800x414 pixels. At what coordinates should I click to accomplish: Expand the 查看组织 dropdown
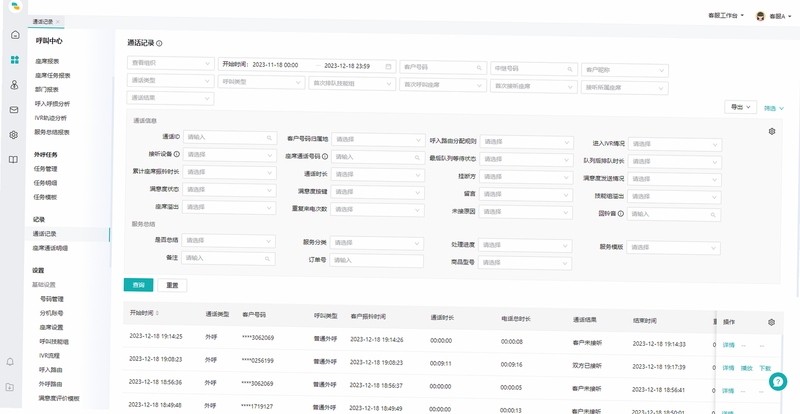pyautogui.click(x=170, y=63)
